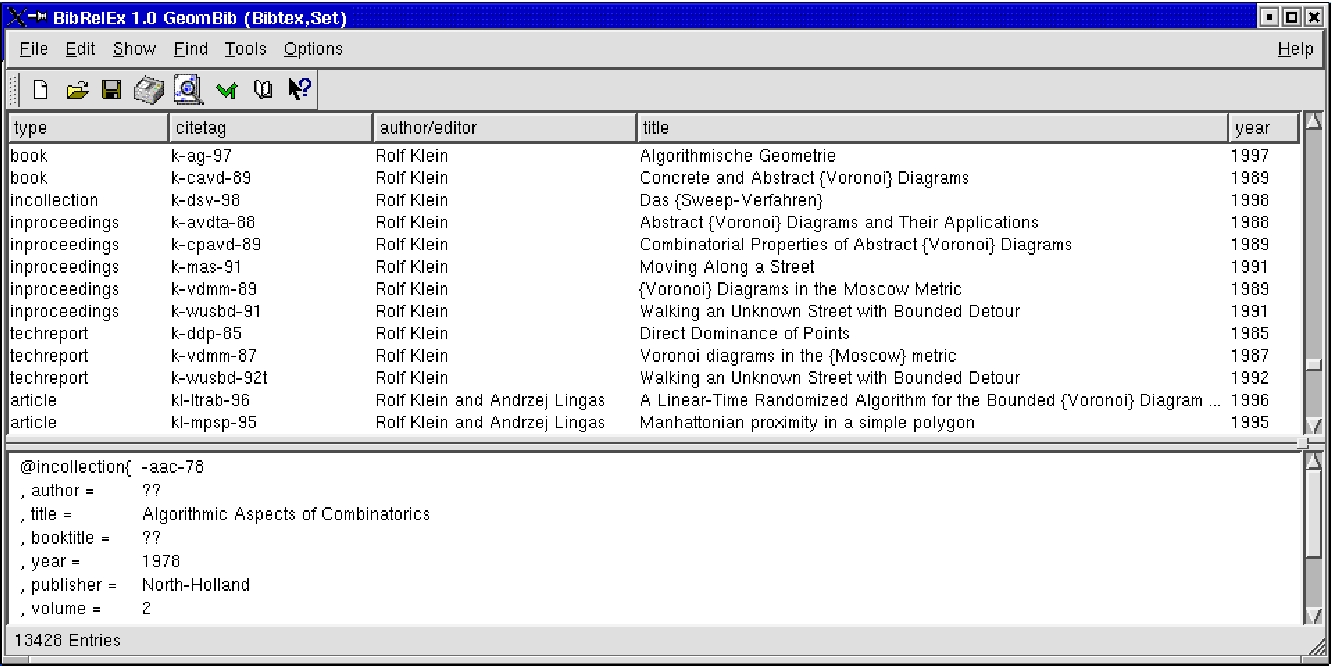Image resolution: width=1332 pixels, height=666 pixels.
Task: Select the entry k-cavd-89
Action: (x=654, y=178)
